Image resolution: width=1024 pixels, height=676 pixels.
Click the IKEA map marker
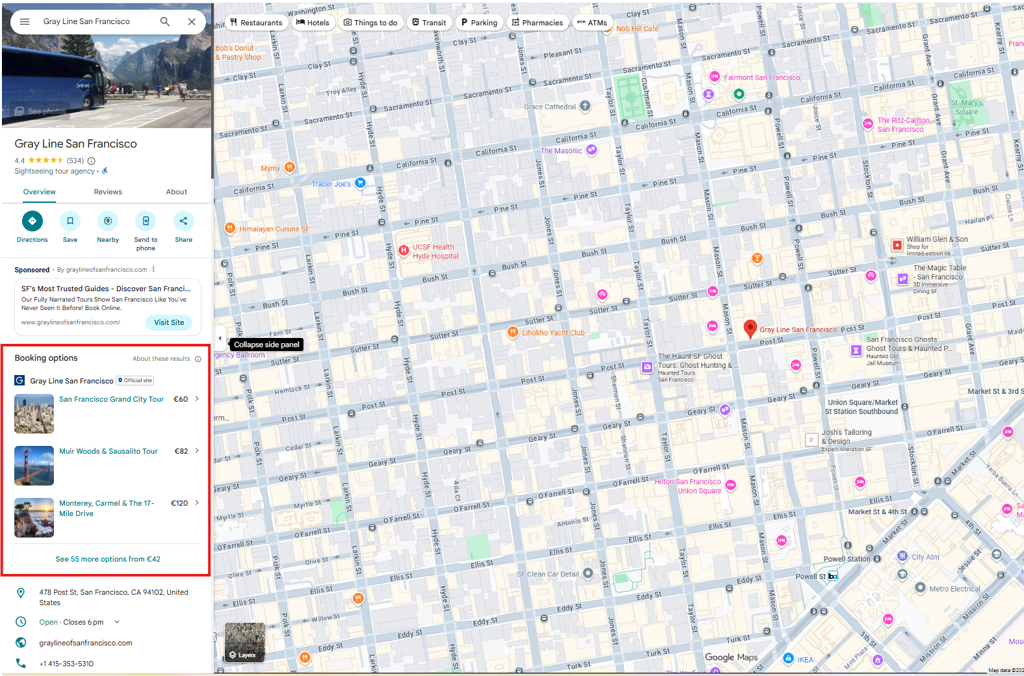[788, 658]
